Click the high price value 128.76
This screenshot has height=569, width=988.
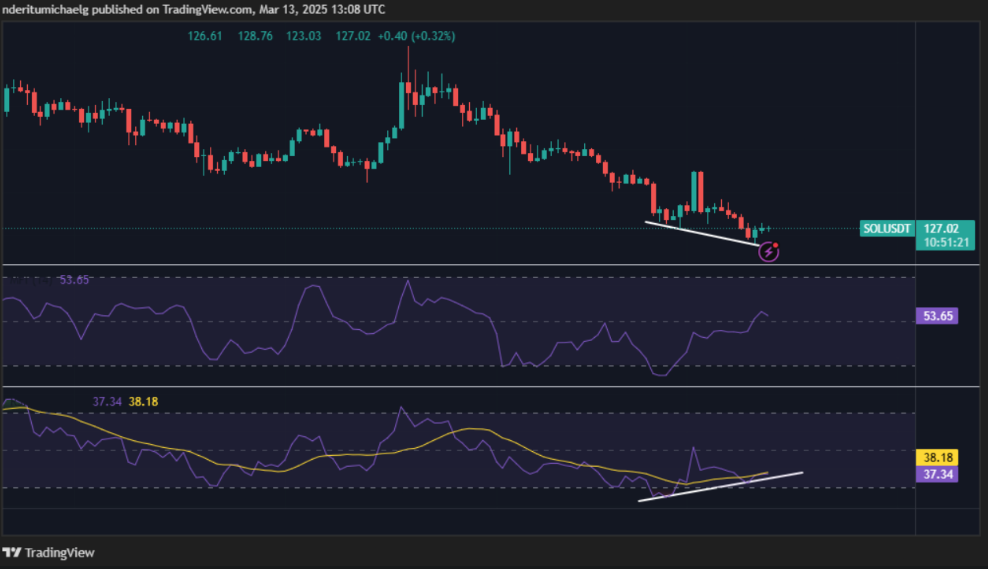[255, 36]
